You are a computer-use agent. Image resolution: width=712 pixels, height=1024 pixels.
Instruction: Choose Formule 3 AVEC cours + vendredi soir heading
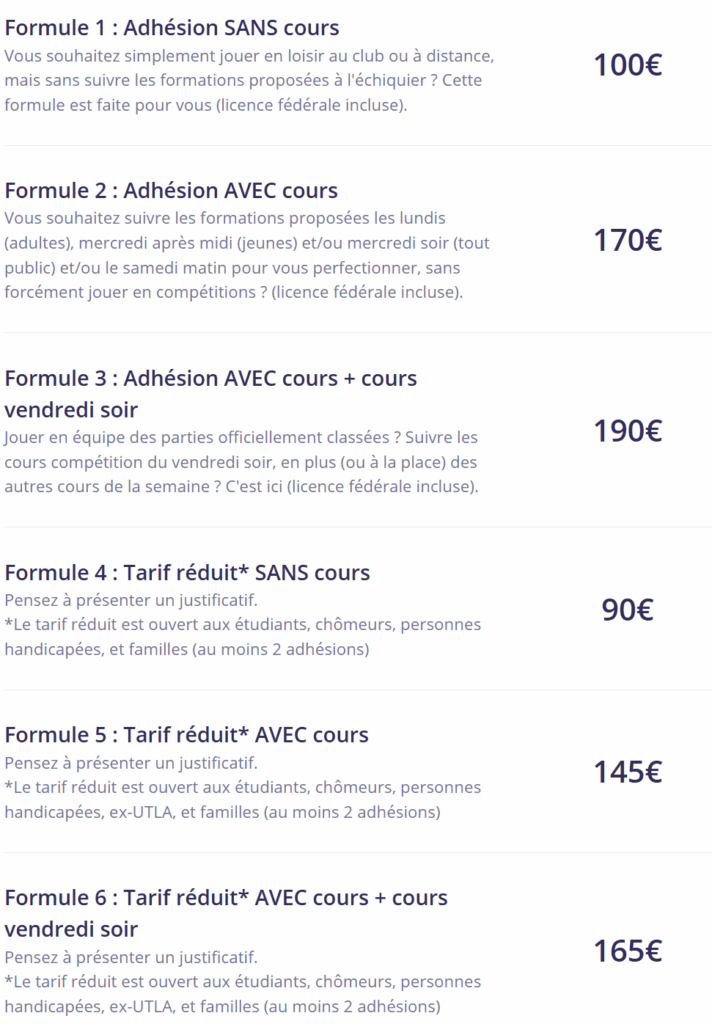211,393
